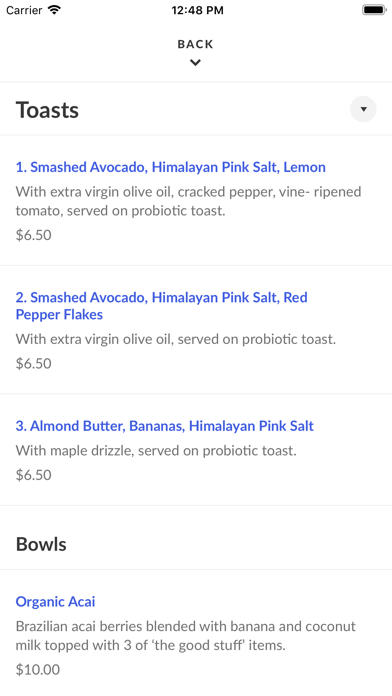Open item 2 Smashed Avocado Red Pepper Flakes
Viewport: 392px width, 696px height.
click(x=162, y=306)
